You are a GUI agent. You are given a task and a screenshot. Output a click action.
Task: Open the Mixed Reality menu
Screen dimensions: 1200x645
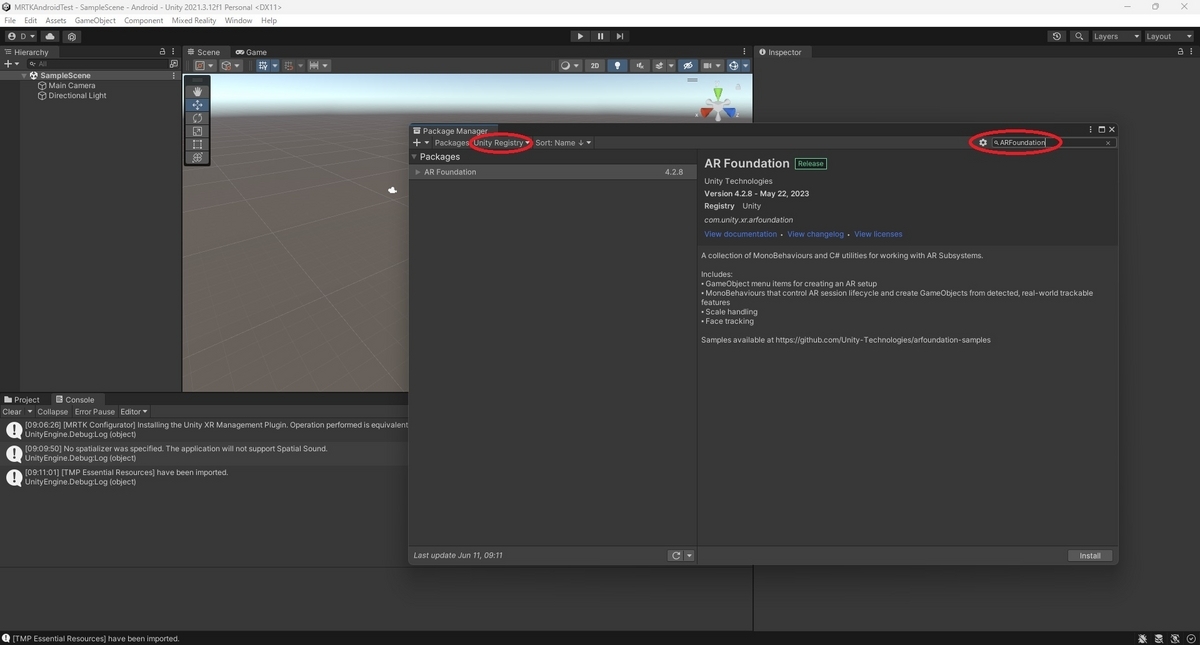194,20
